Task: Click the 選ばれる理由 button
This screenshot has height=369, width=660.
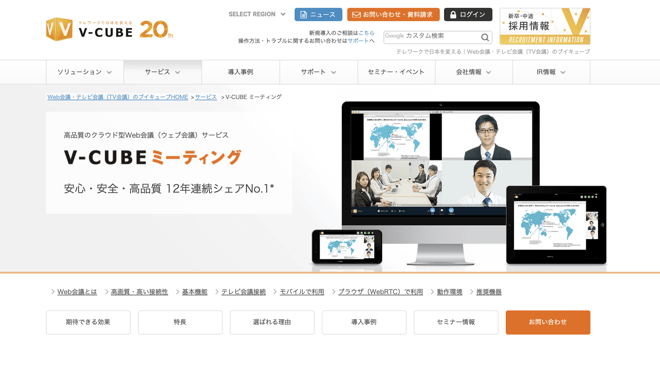Action: (272, 322)
